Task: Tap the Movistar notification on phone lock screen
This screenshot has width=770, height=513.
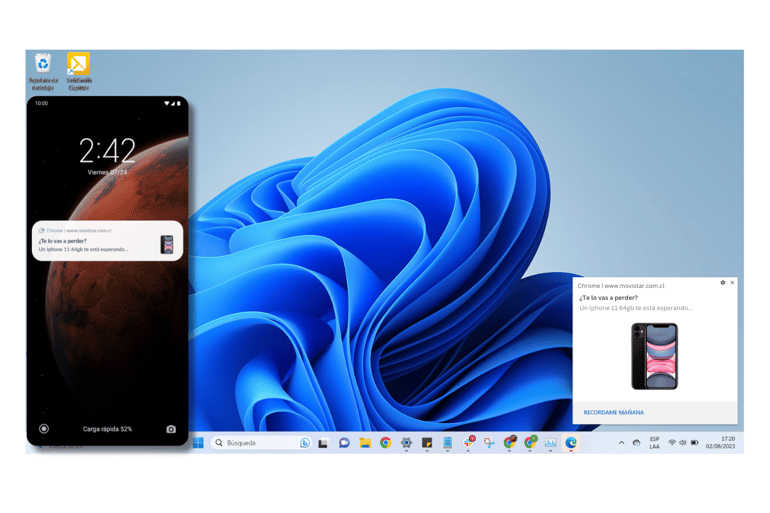Action: point(107,241)
